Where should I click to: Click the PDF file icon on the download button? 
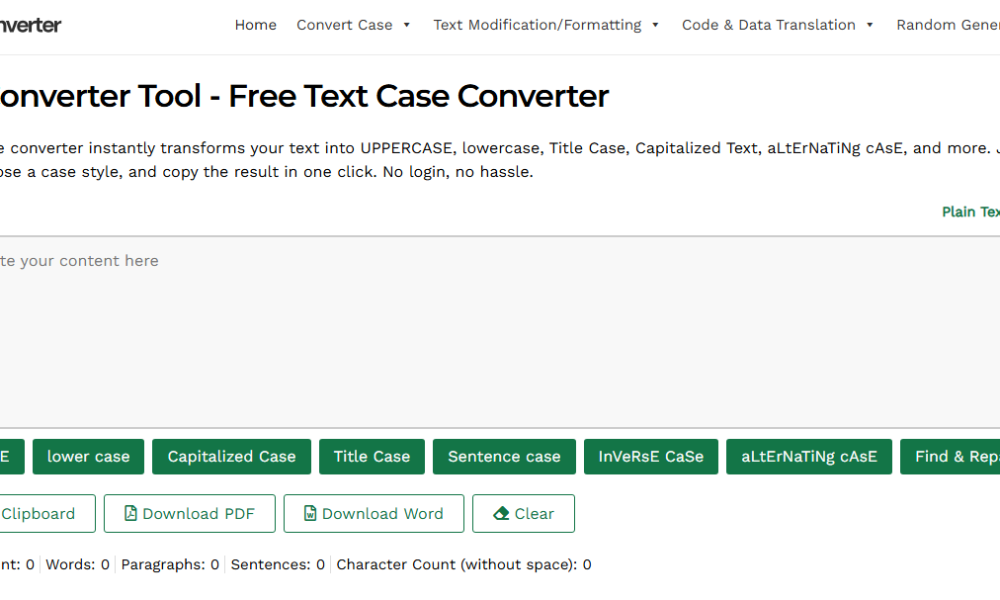130,513
